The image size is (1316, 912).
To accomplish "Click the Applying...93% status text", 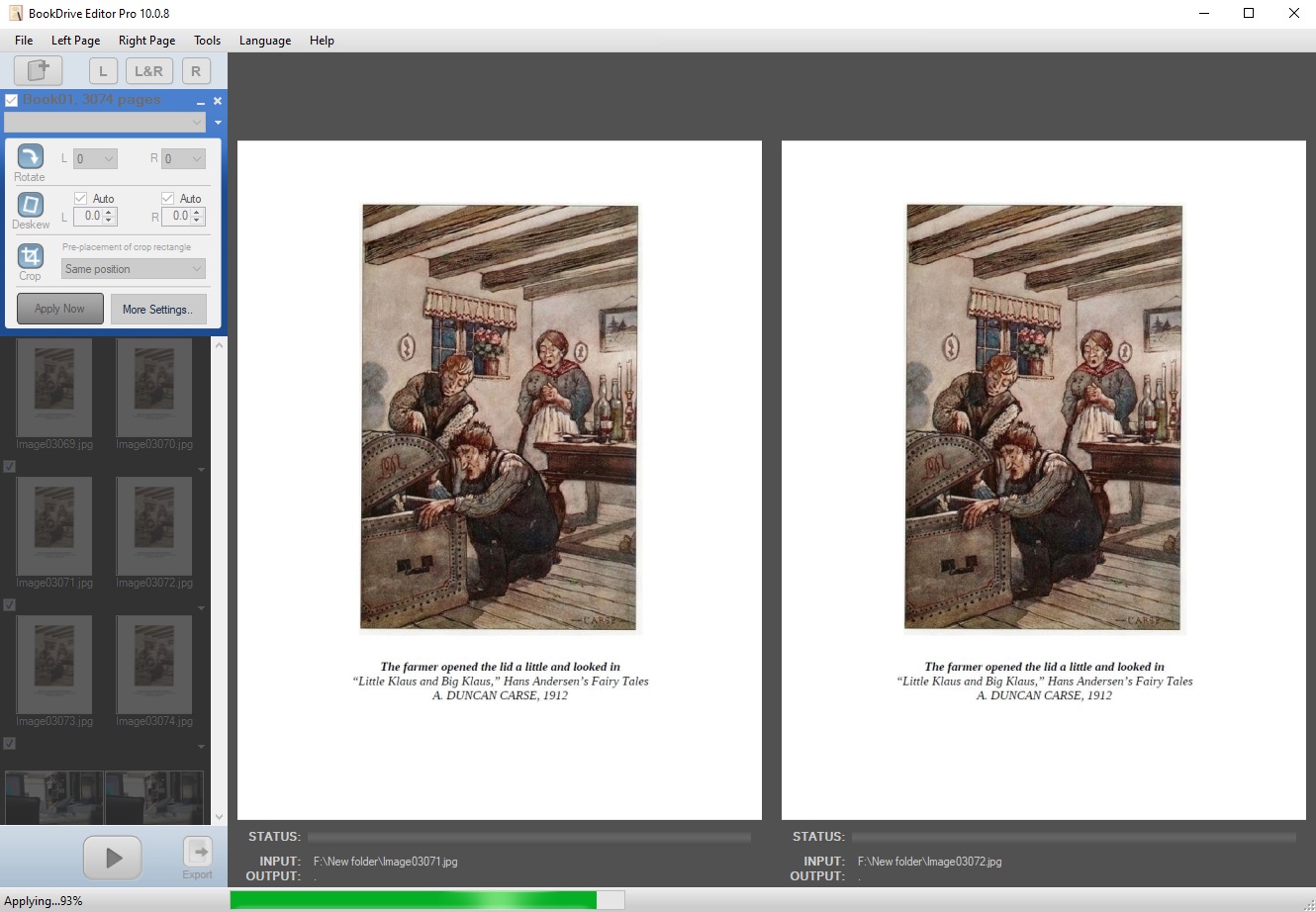I will 44,900.
